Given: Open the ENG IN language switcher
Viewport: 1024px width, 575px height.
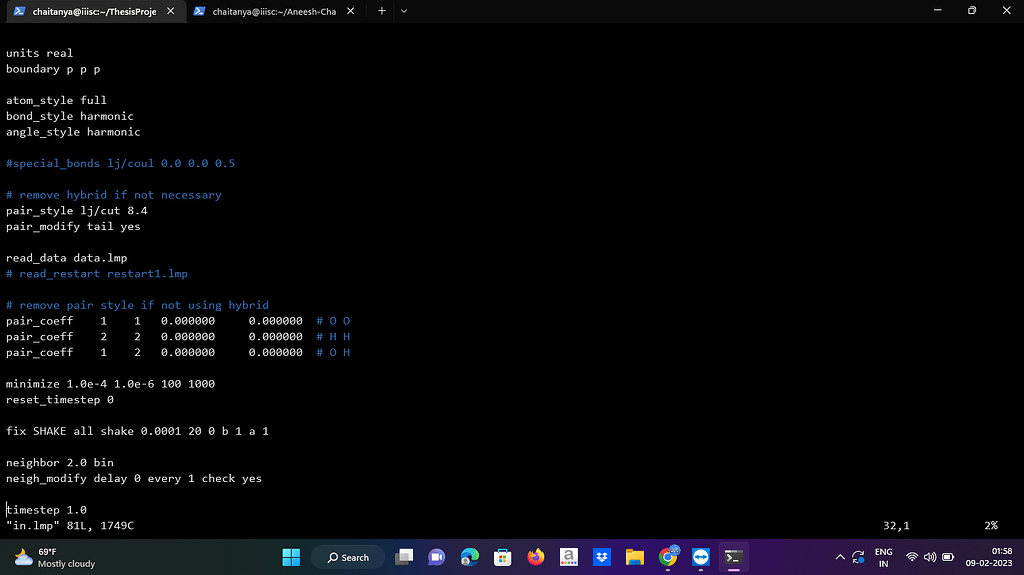Looking at the screenshot, I should [883, 557].
